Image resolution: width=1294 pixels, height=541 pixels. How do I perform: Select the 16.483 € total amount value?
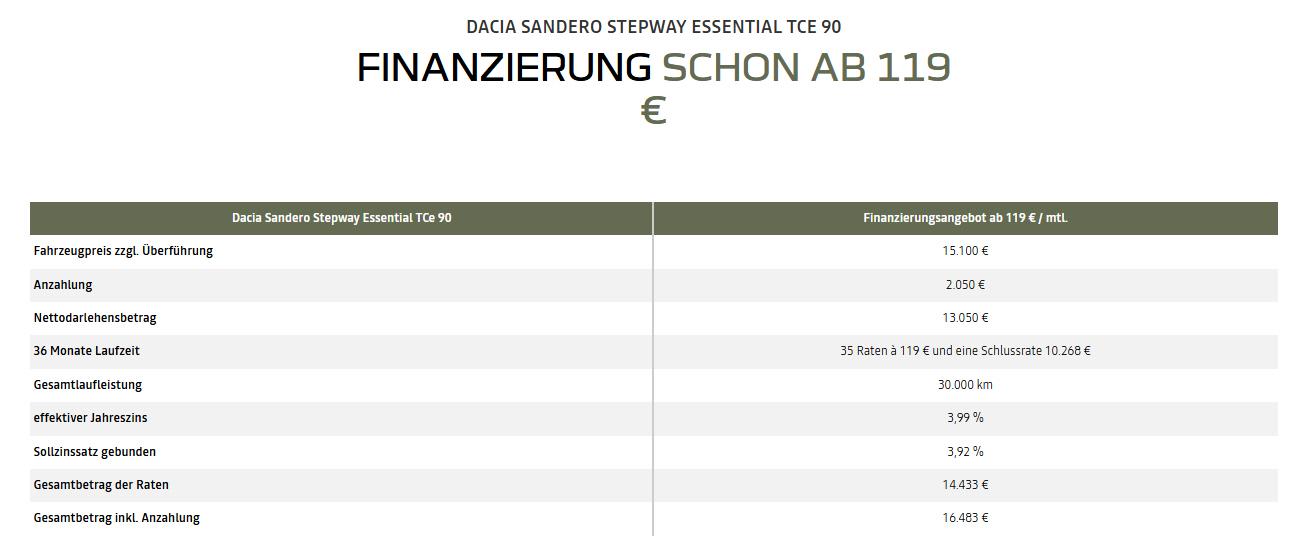(965, 517)
